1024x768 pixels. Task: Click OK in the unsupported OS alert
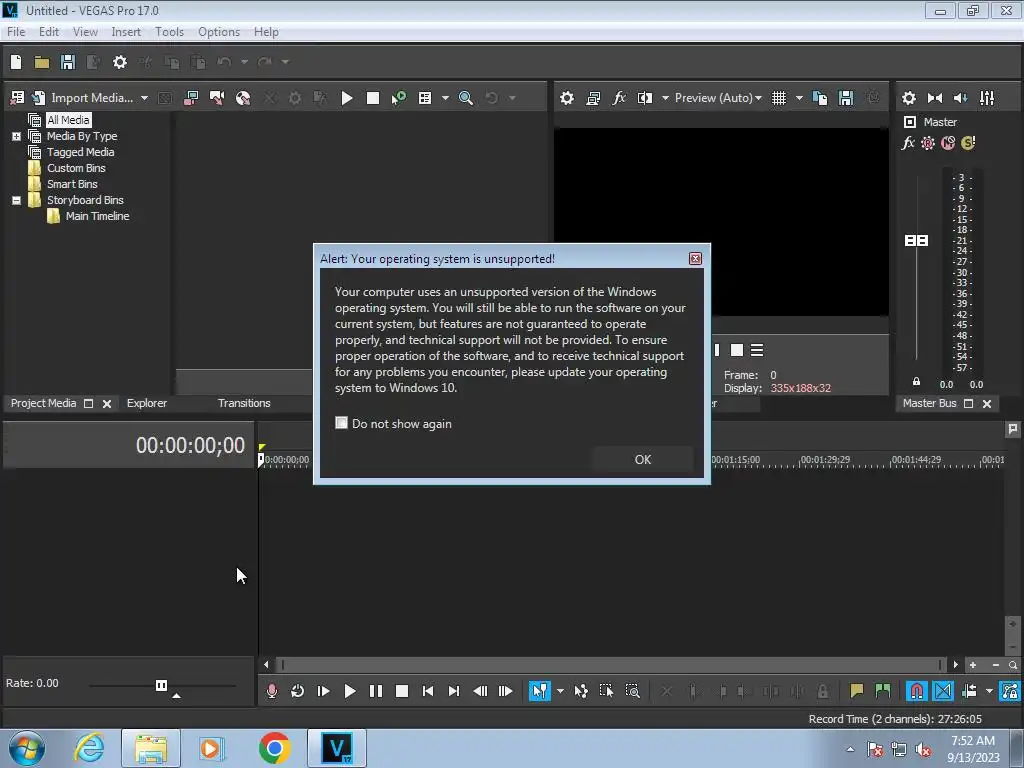click(643, 459)
